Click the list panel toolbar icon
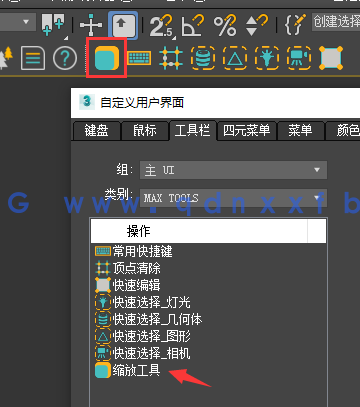This screenshot has width=360, height=407. click(x=33, y=58)
